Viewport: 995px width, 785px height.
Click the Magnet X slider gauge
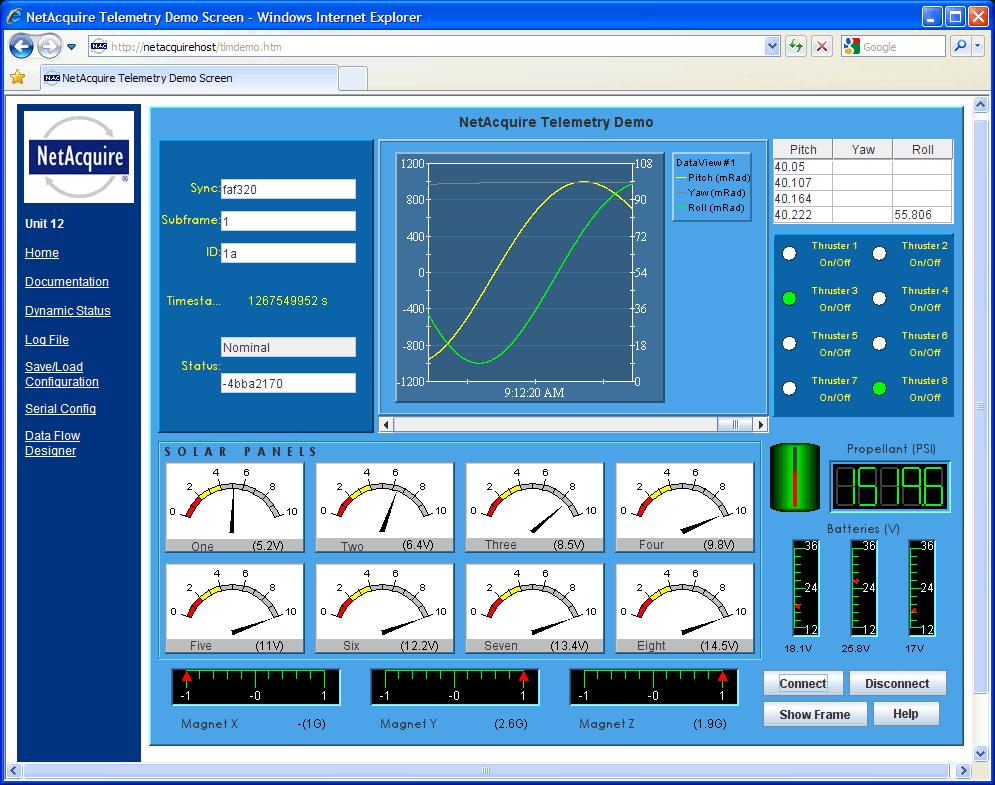click(x=256, y=687)
